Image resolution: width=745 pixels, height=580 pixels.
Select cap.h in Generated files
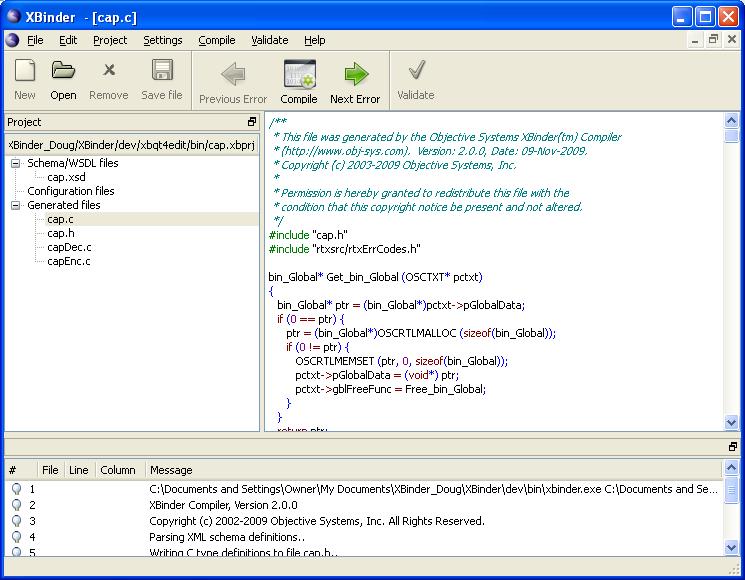coord(61,233)
